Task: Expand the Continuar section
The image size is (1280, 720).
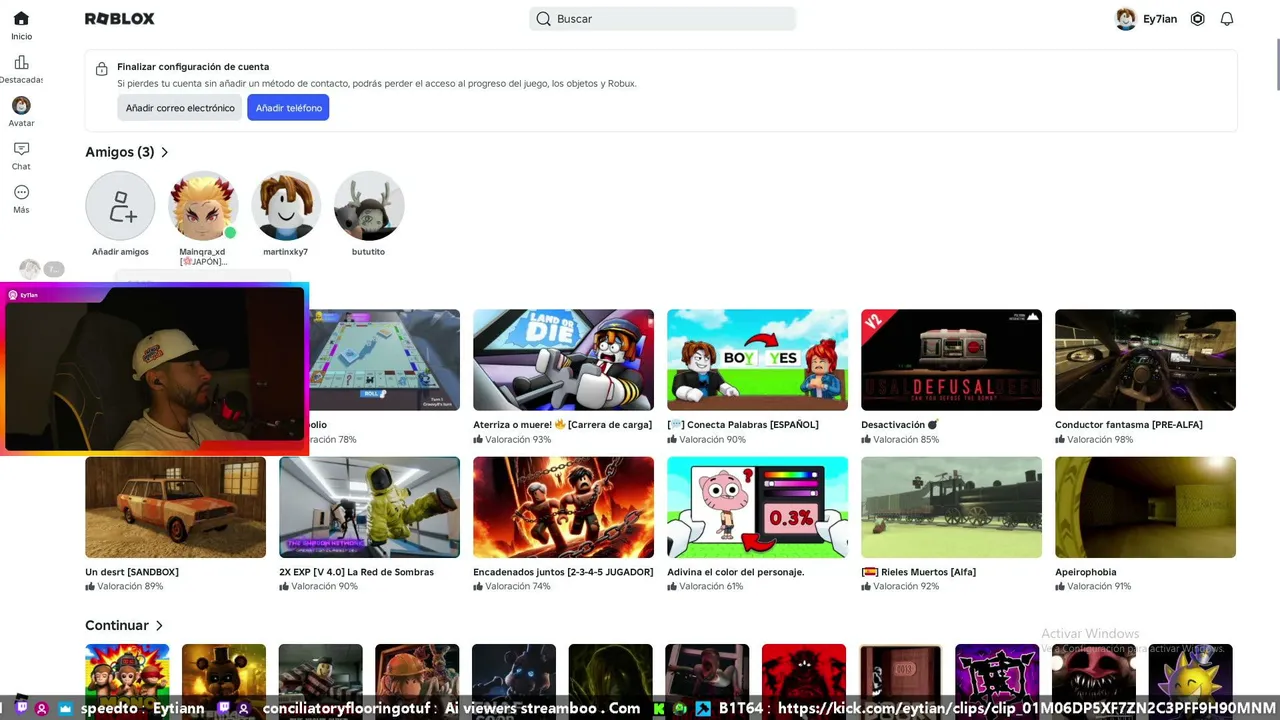Action: tap(124, 625)
